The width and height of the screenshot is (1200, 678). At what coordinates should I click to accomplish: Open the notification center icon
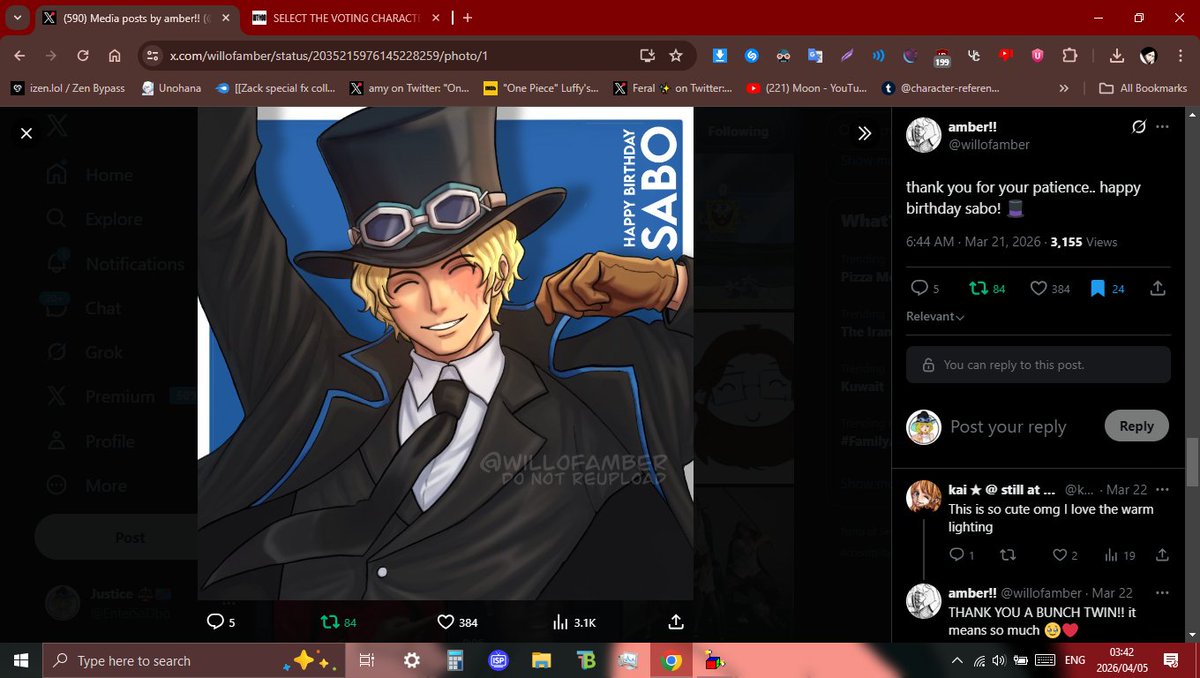click(1170, 660)
